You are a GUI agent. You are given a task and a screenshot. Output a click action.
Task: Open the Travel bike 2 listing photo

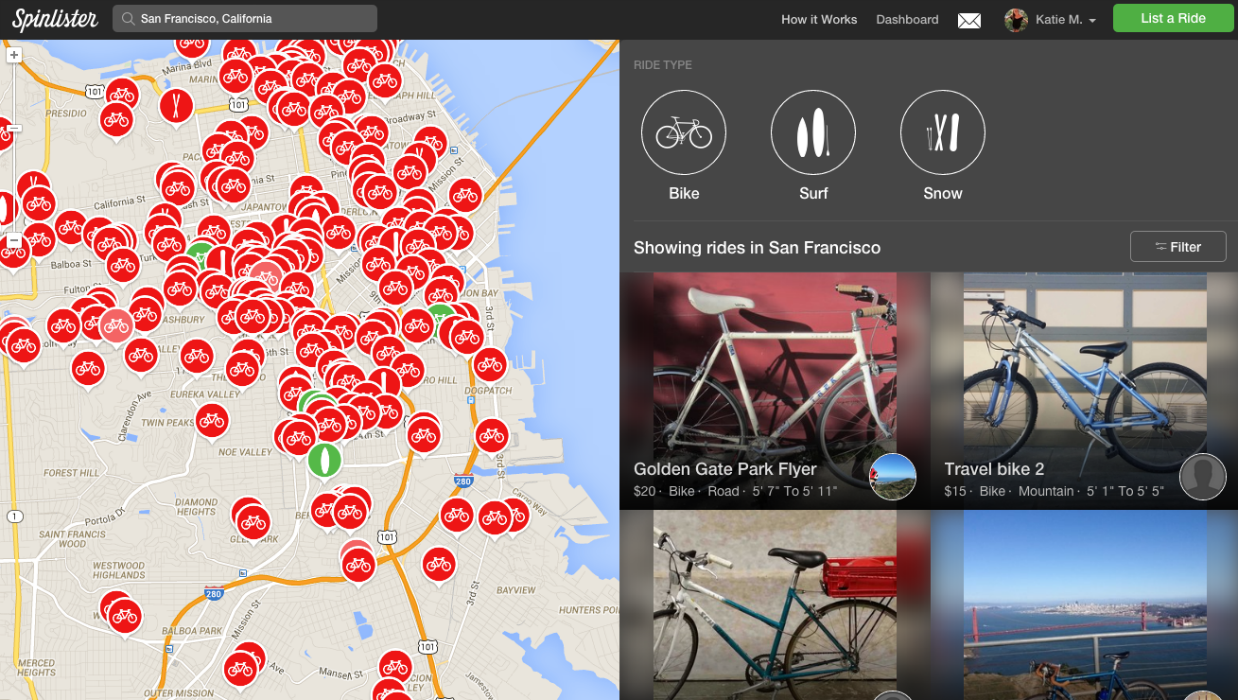pos(1084,390)
